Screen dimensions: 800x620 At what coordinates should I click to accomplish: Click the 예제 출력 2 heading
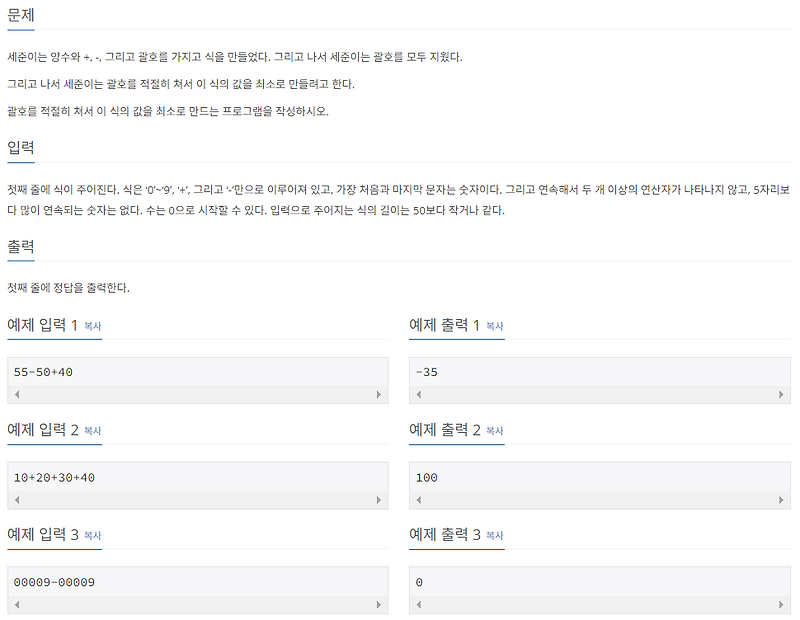(445, 430)
